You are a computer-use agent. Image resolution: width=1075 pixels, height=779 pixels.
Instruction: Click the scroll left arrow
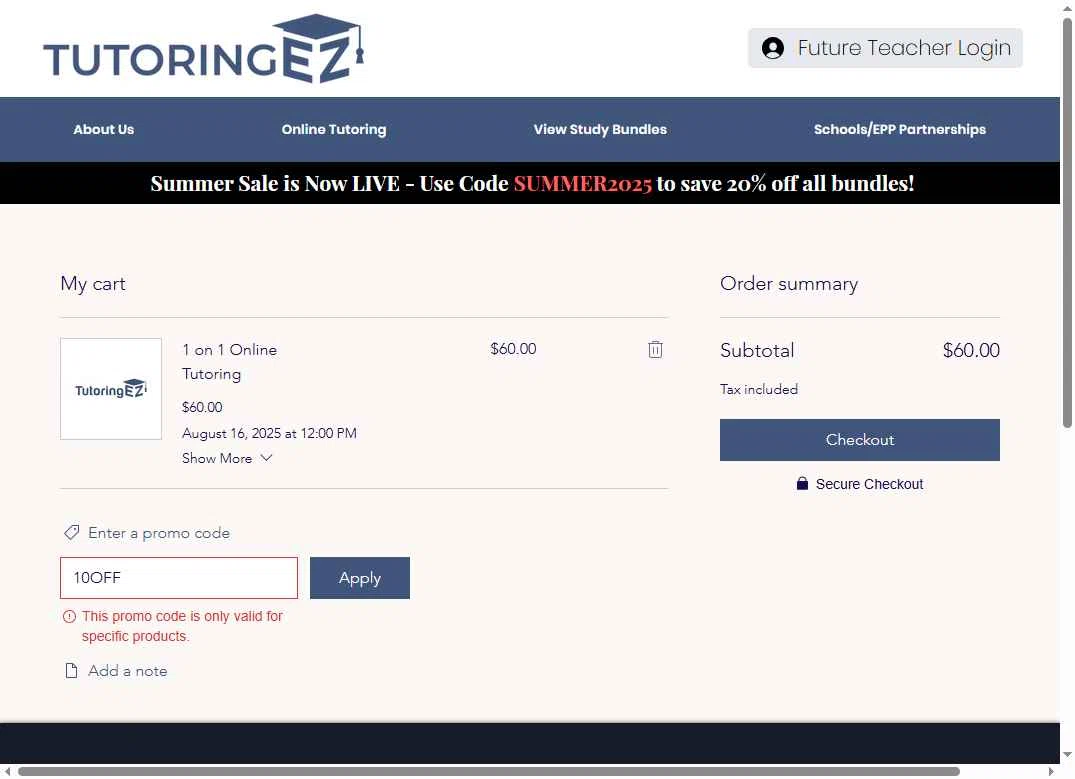coord(7,771)
